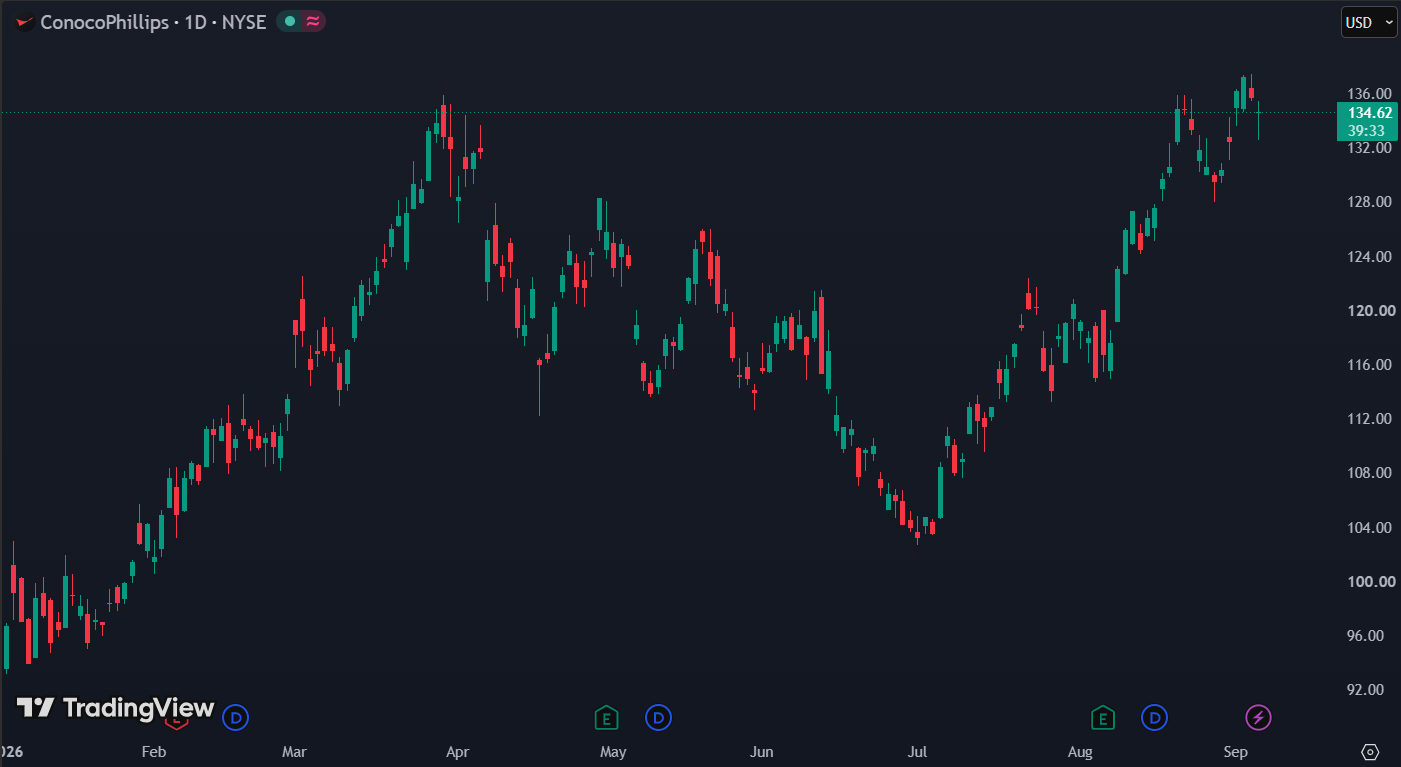Click the Jul label on time axis
This screenshot has width=1401, height=767.
[x=917, y=751]
